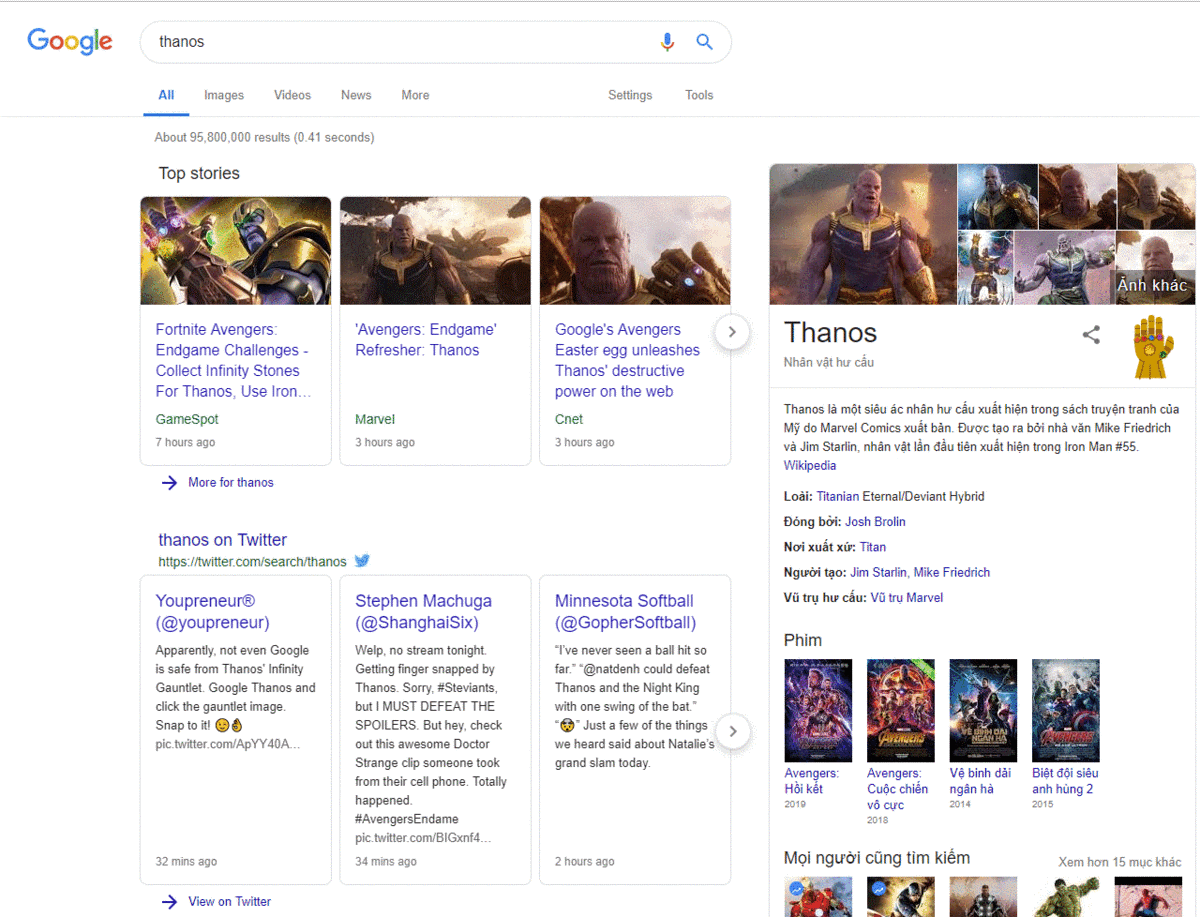
Task: Switch to the Images tab
Action: pos(223,95)
